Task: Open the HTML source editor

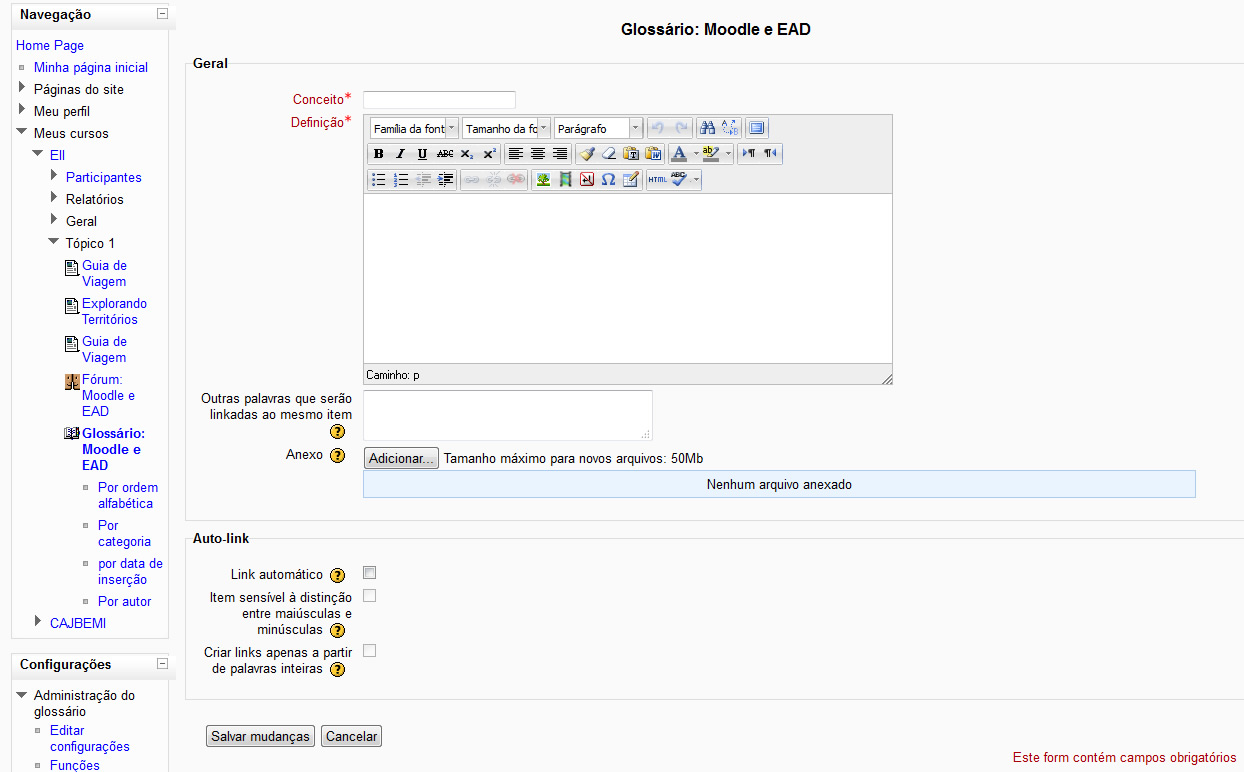Action: pyautogui.click(x=657, y=180)
